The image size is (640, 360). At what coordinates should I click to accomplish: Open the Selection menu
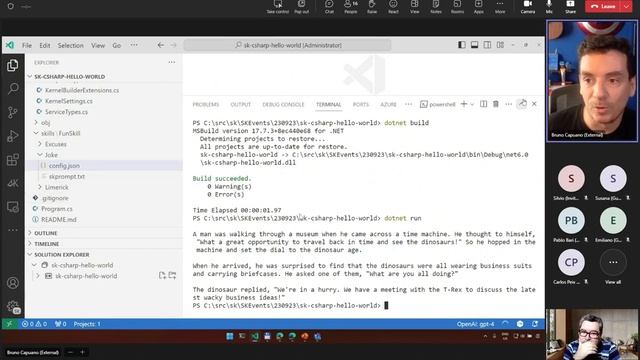tap(70, 45)
